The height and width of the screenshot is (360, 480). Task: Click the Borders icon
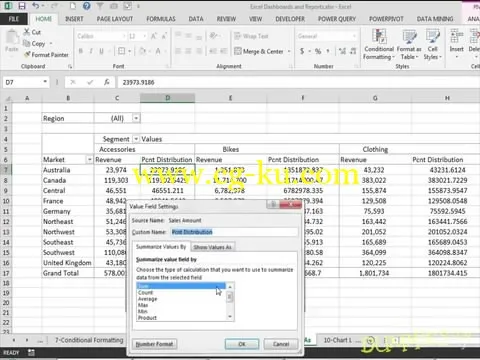[x=122, y=51]
